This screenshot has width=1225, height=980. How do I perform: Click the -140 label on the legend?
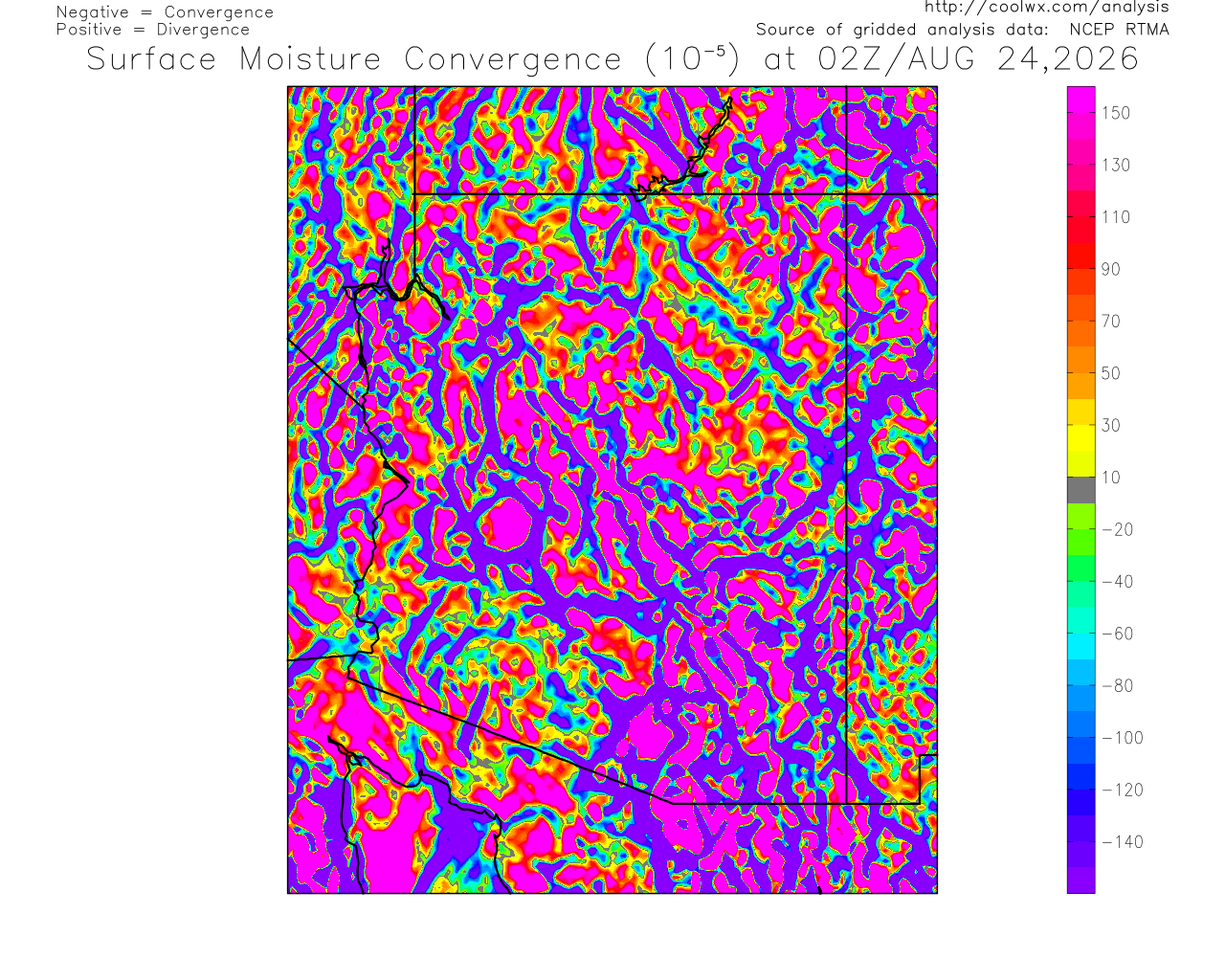pyautogui.click(x=1122, y=842)
